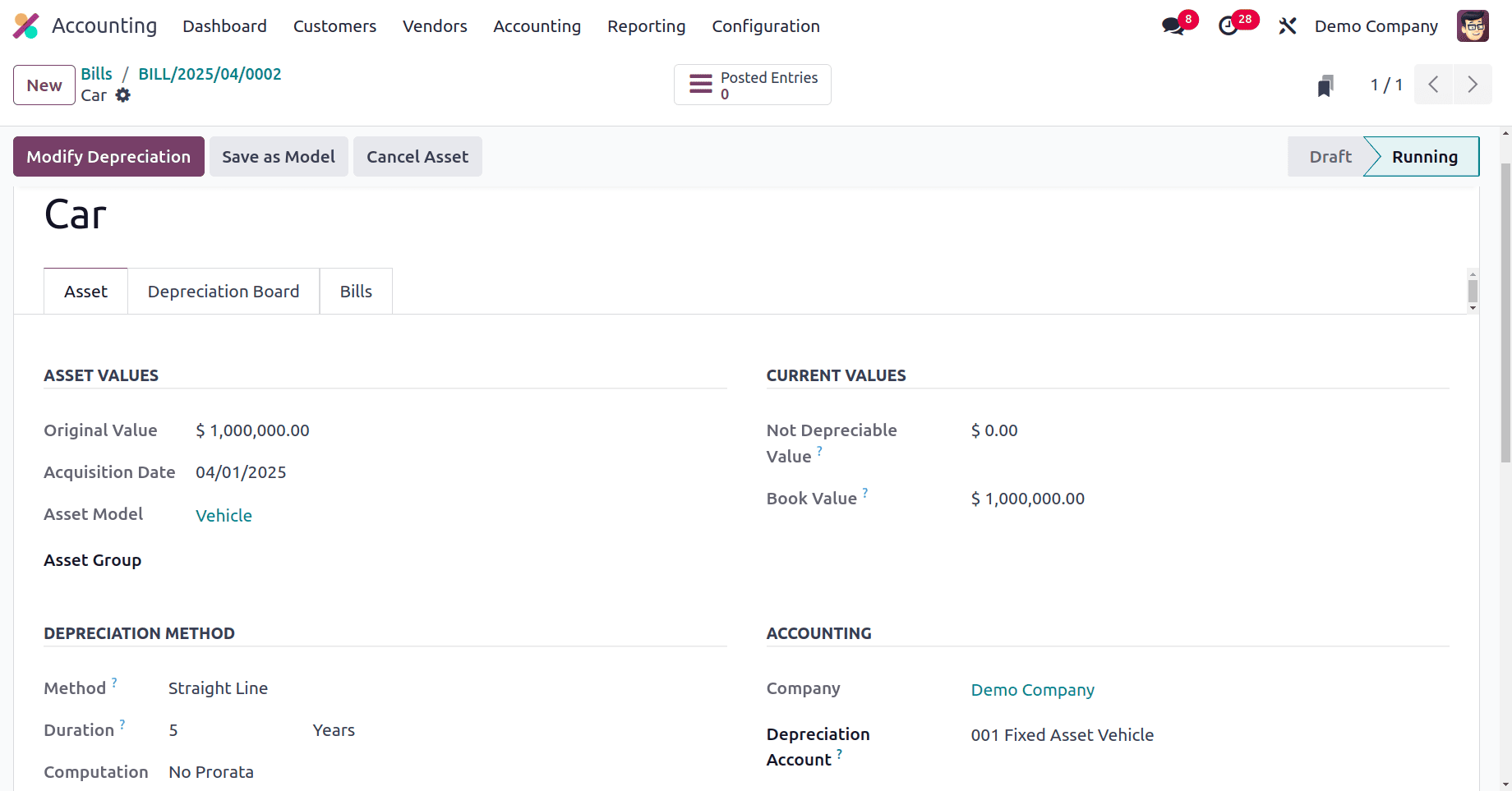Image resolution: width=1512 pixels, height=791 pixels.
Task: Click the Duration value 5
Action: click(173, 730)
